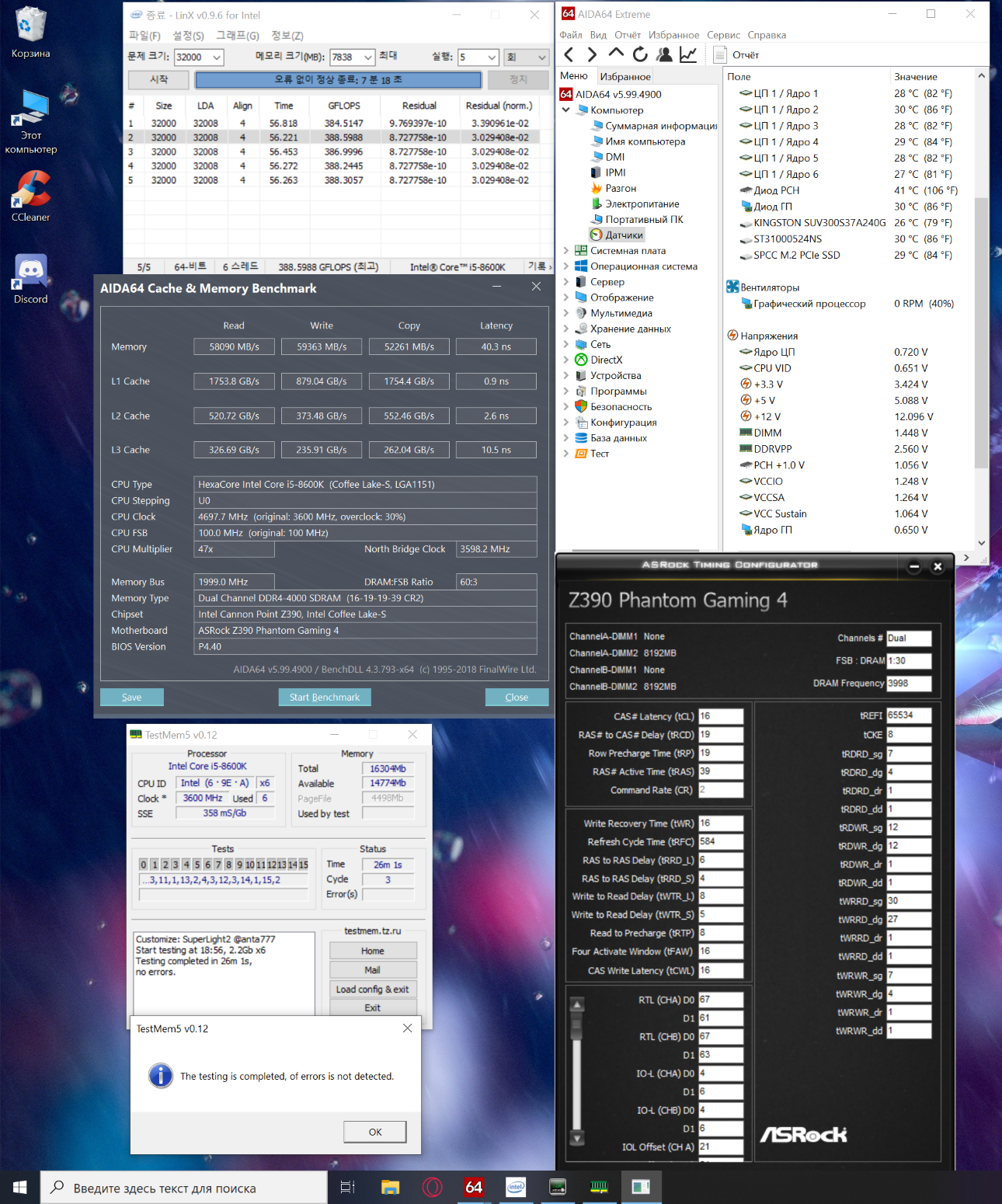Click Save in the Cache & Memory Benchmark
This screenshot has height=1204, width=1002.
click(132, 697)
